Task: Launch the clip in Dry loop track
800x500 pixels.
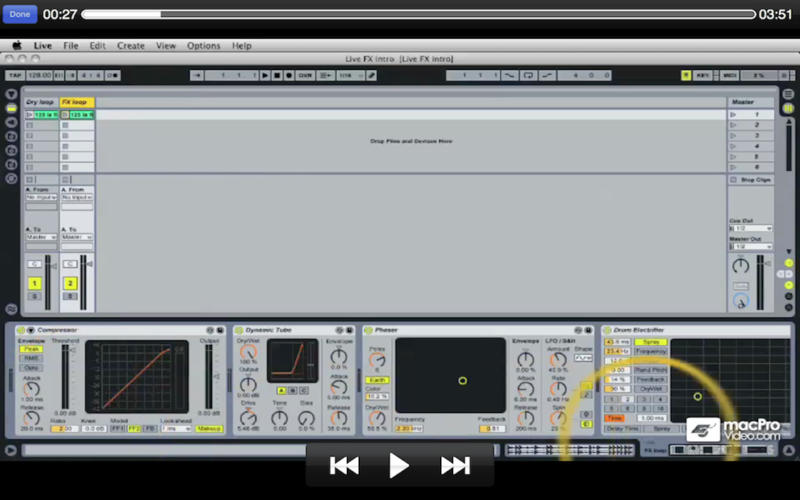Action: click(x=30, y=115)
